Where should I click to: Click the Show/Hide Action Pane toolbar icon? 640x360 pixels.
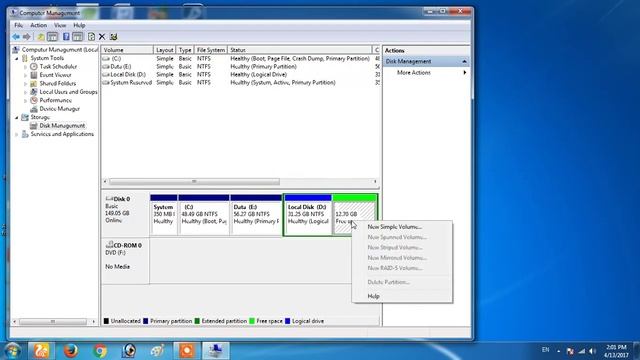tap(78, 37)
